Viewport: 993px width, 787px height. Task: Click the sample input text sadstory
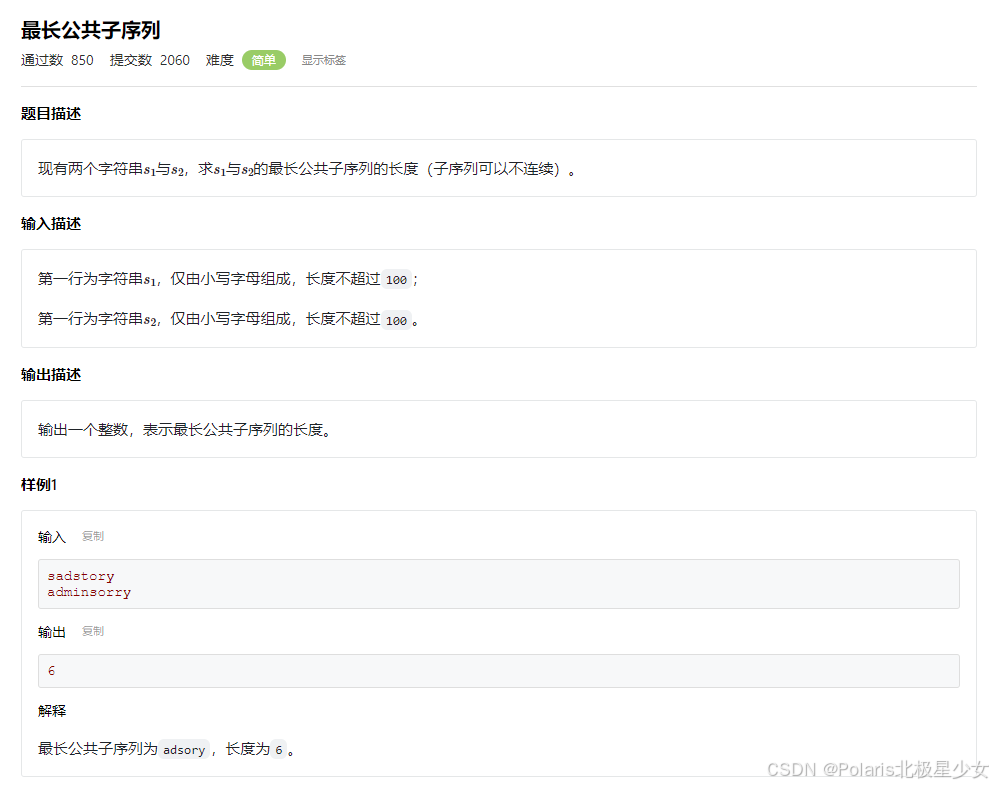(x=80, y=576)
